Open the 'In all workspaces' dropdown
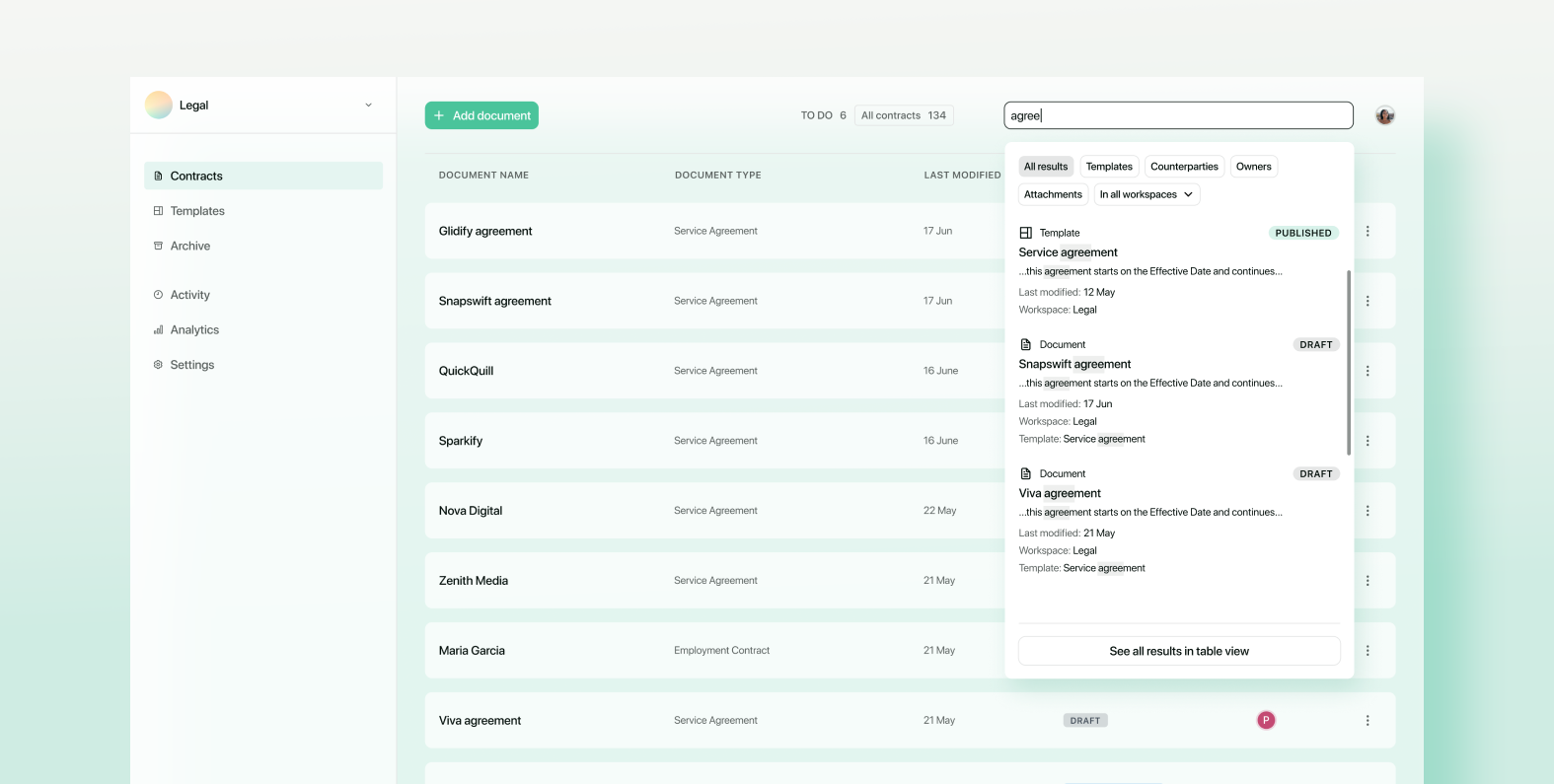1554x784 pixels. 1147,194
